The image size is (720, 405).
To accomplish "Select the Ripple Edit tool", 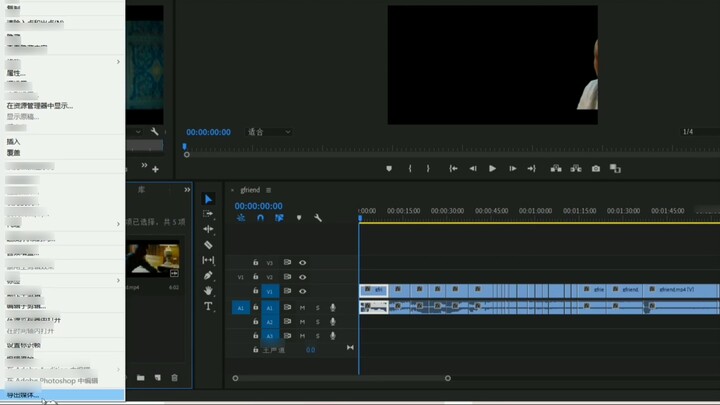I will tap(208, 229).
